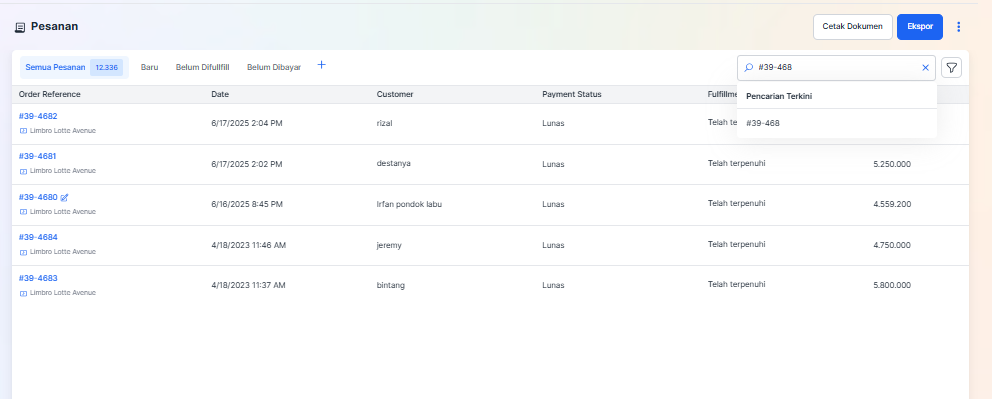Viewport: 992px width, 399px height.
Task: Click the Payment Status column header
Action: click(571, 94)
